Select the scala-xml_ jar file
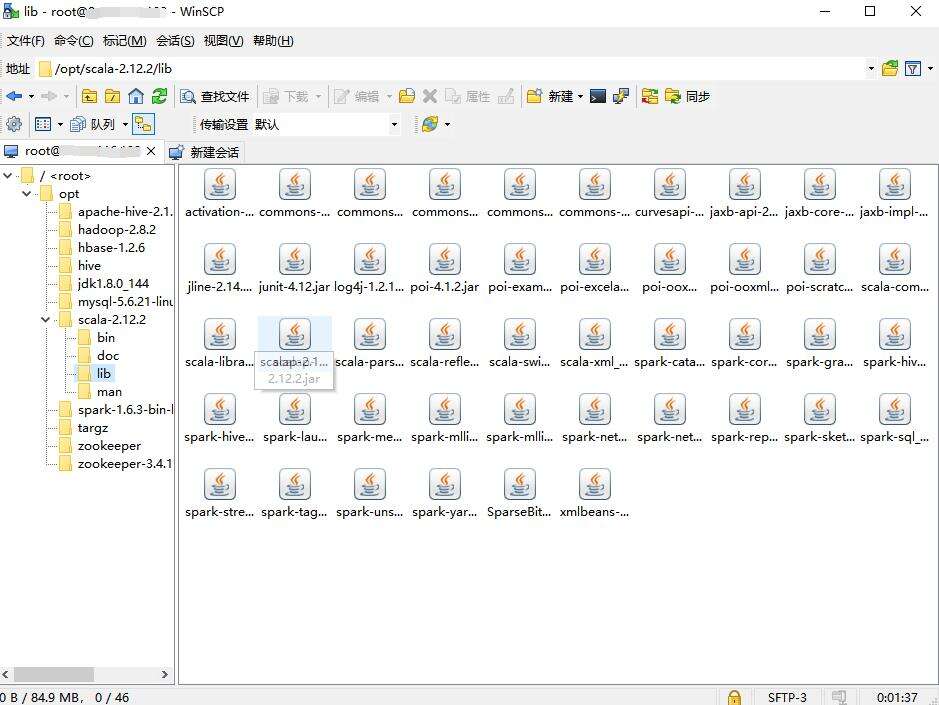This screenshot has height=705, width=939. pos(594,343)
